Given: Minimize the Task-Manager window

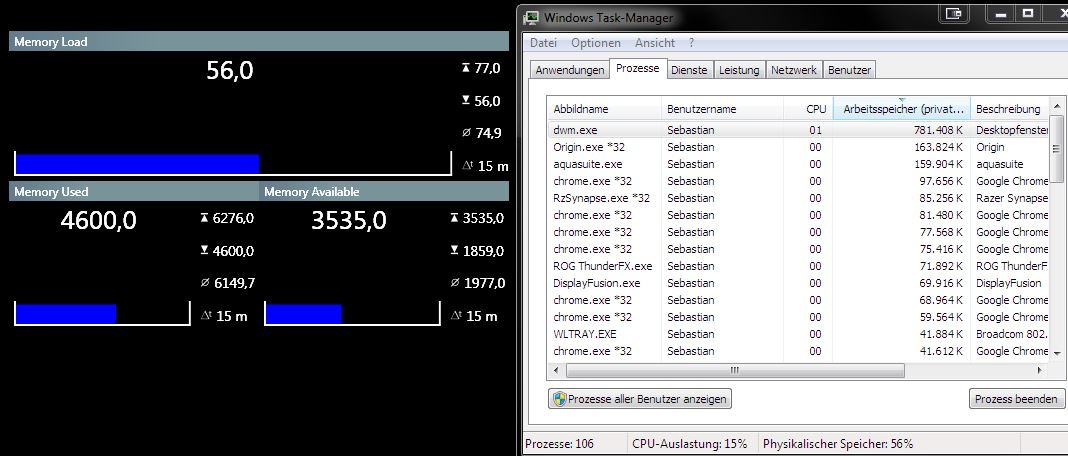Looking at the screenshot, I should [1003, 13].
